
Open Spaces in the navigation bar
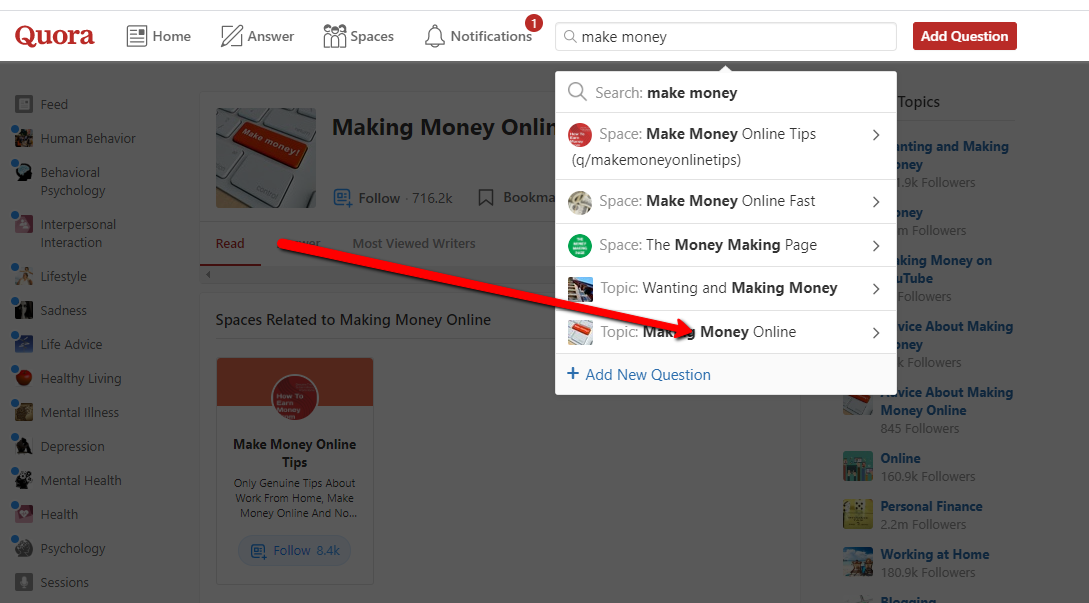(x=358, y=36)
